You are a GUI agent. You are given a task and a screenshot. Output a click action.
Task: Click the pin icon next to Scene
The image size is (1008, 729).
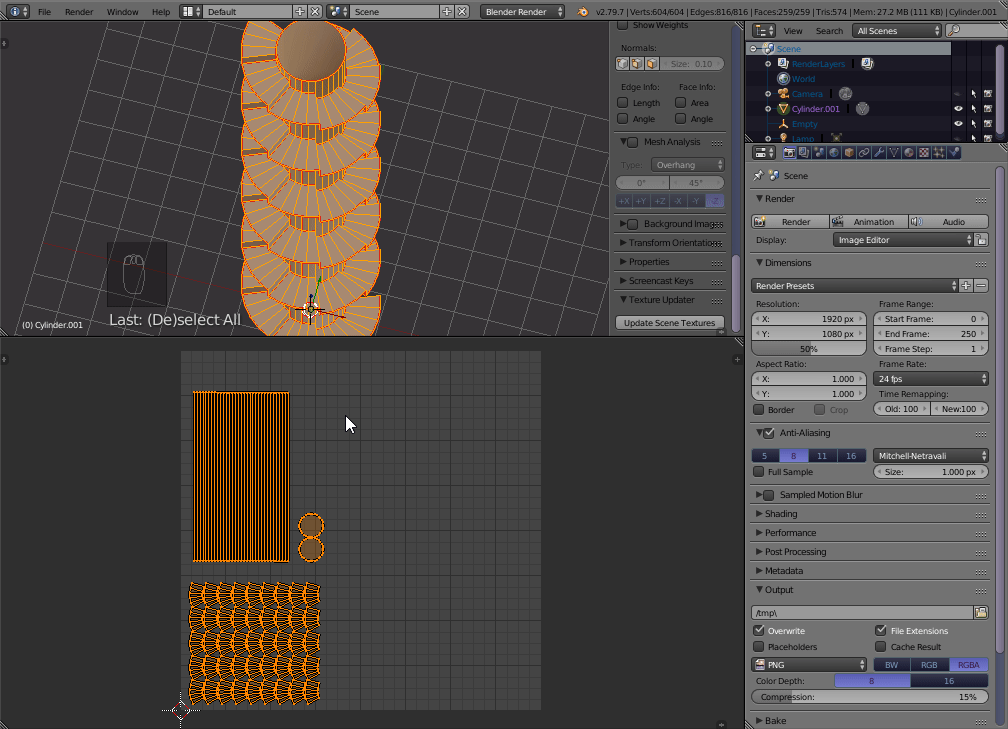(x=759, y=176)
